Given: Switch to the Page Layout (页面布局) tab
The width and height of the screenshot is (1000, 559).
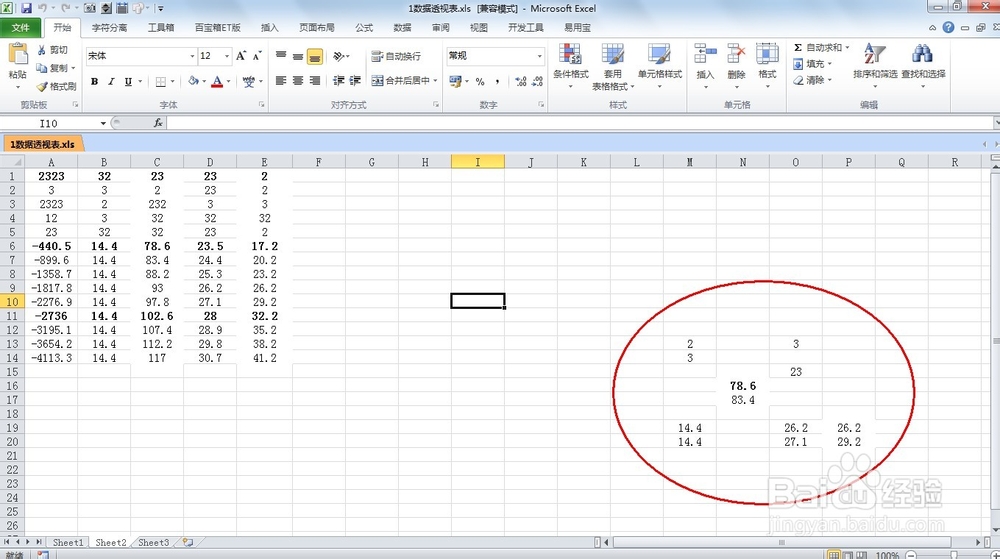Looking at the screenshot, I should [316, 27].
